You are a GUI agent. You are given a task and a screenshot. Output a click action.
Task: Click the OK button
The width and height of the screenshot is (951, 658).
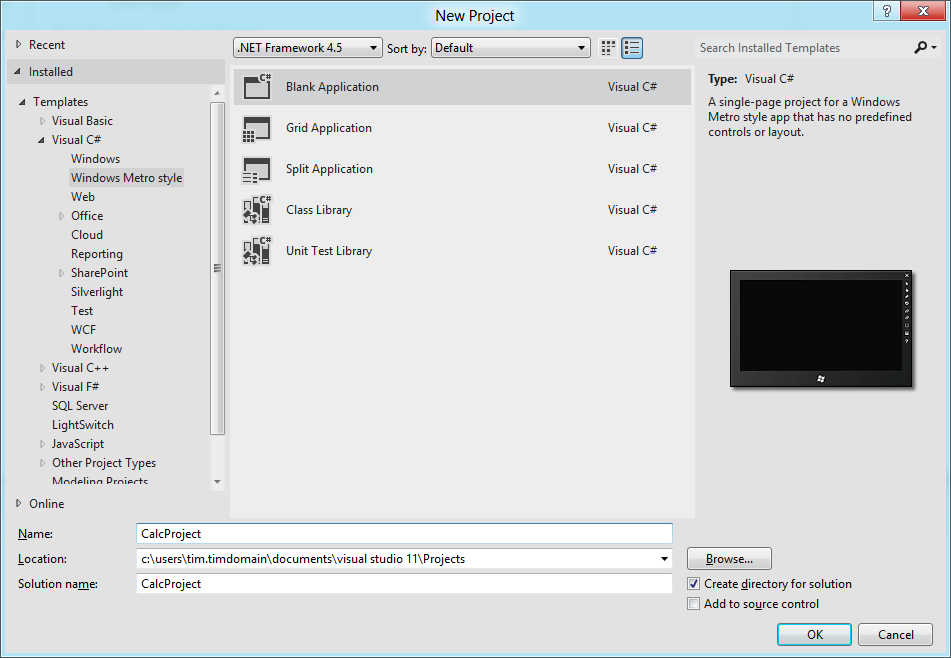(815, 634)
